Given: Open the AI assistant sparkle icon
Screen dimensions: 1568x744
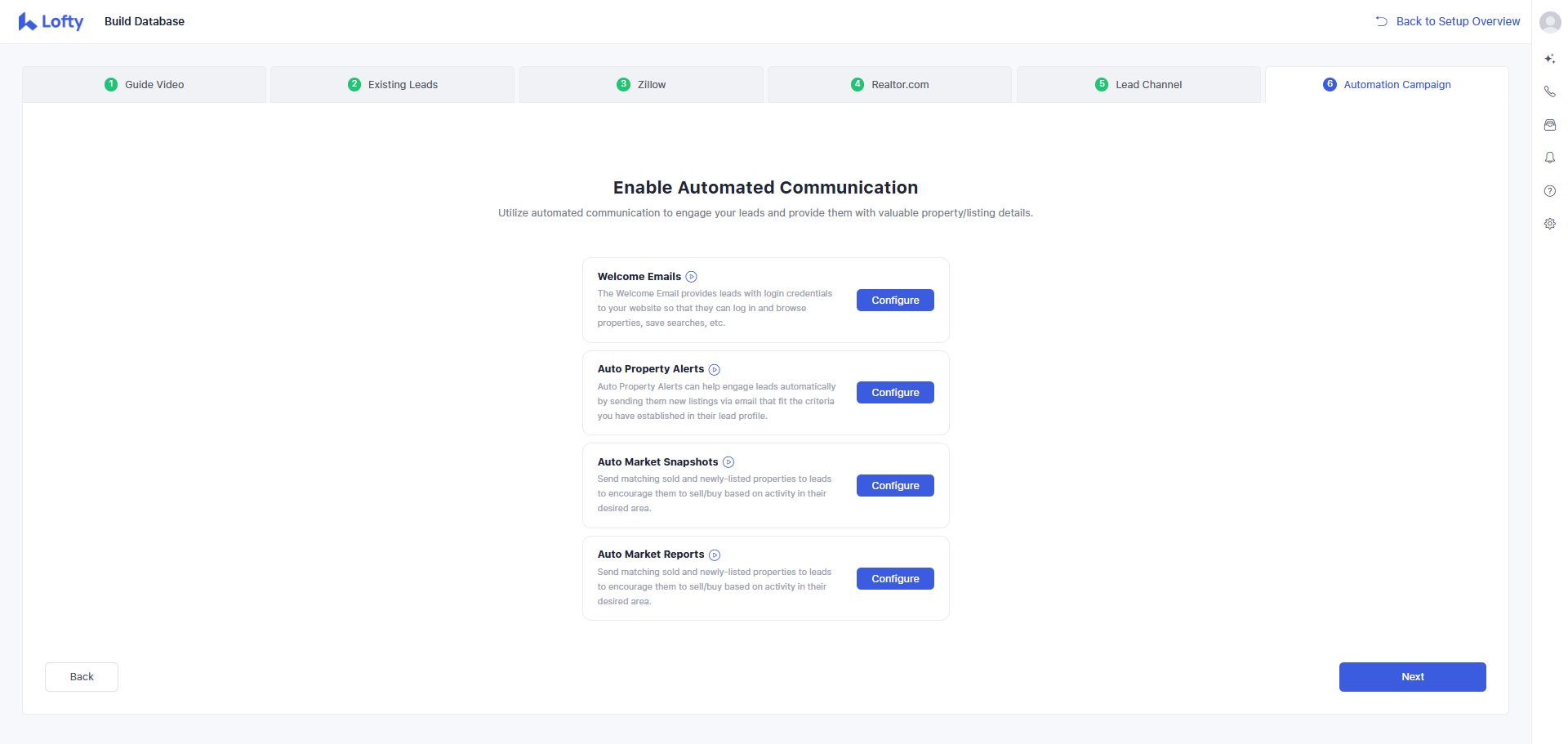Looking at the screenshot, I should [1549, 59].
